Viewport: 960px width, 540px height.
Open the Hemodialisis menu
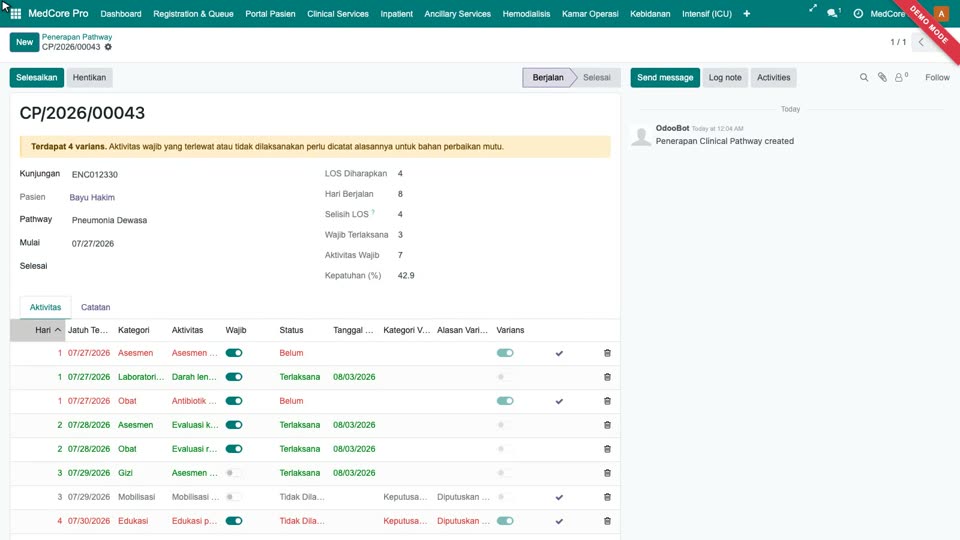(526, 13)
